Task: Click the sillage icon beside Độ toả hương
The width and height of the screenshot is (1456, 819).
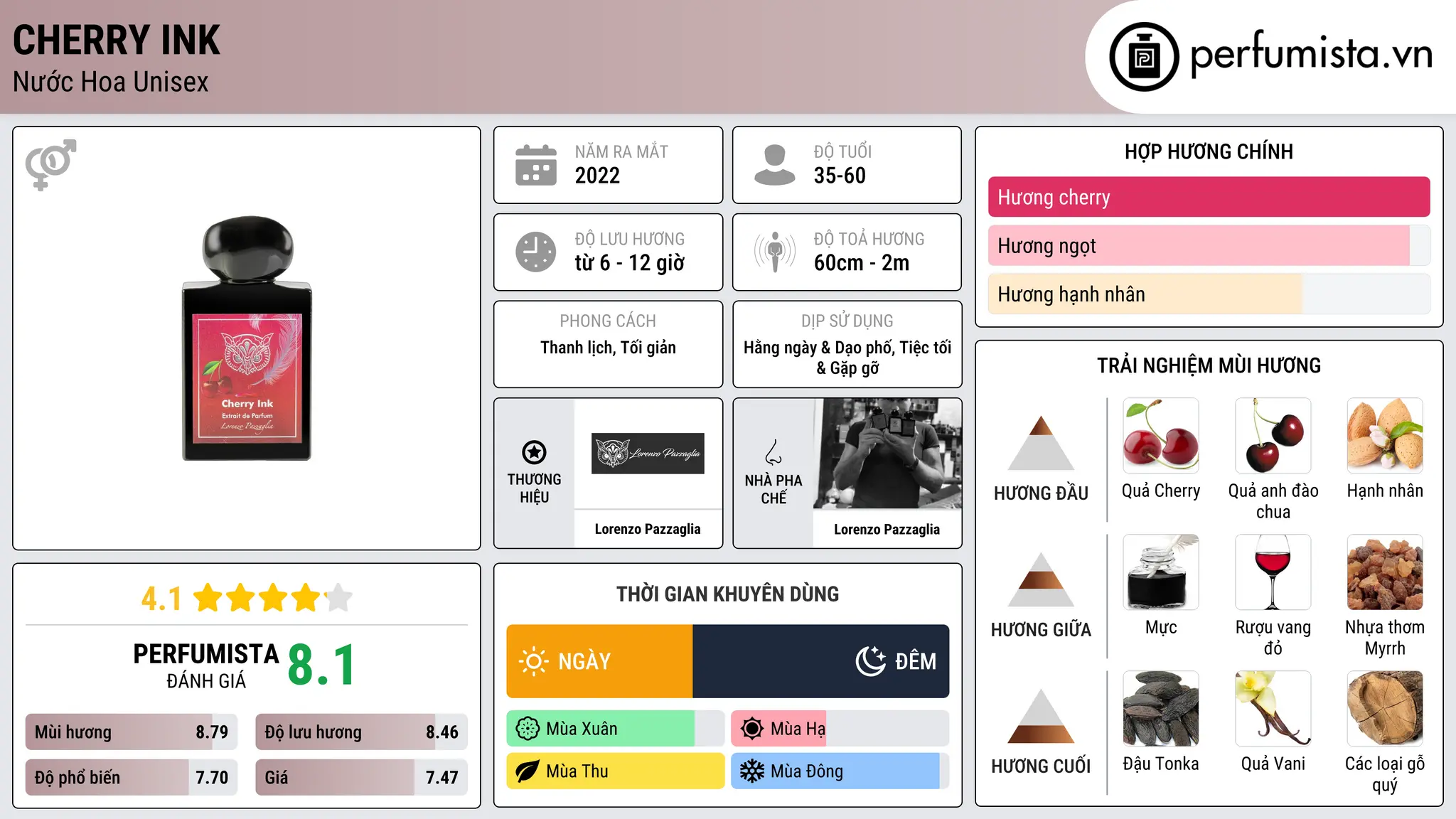Action: (775, 252)
